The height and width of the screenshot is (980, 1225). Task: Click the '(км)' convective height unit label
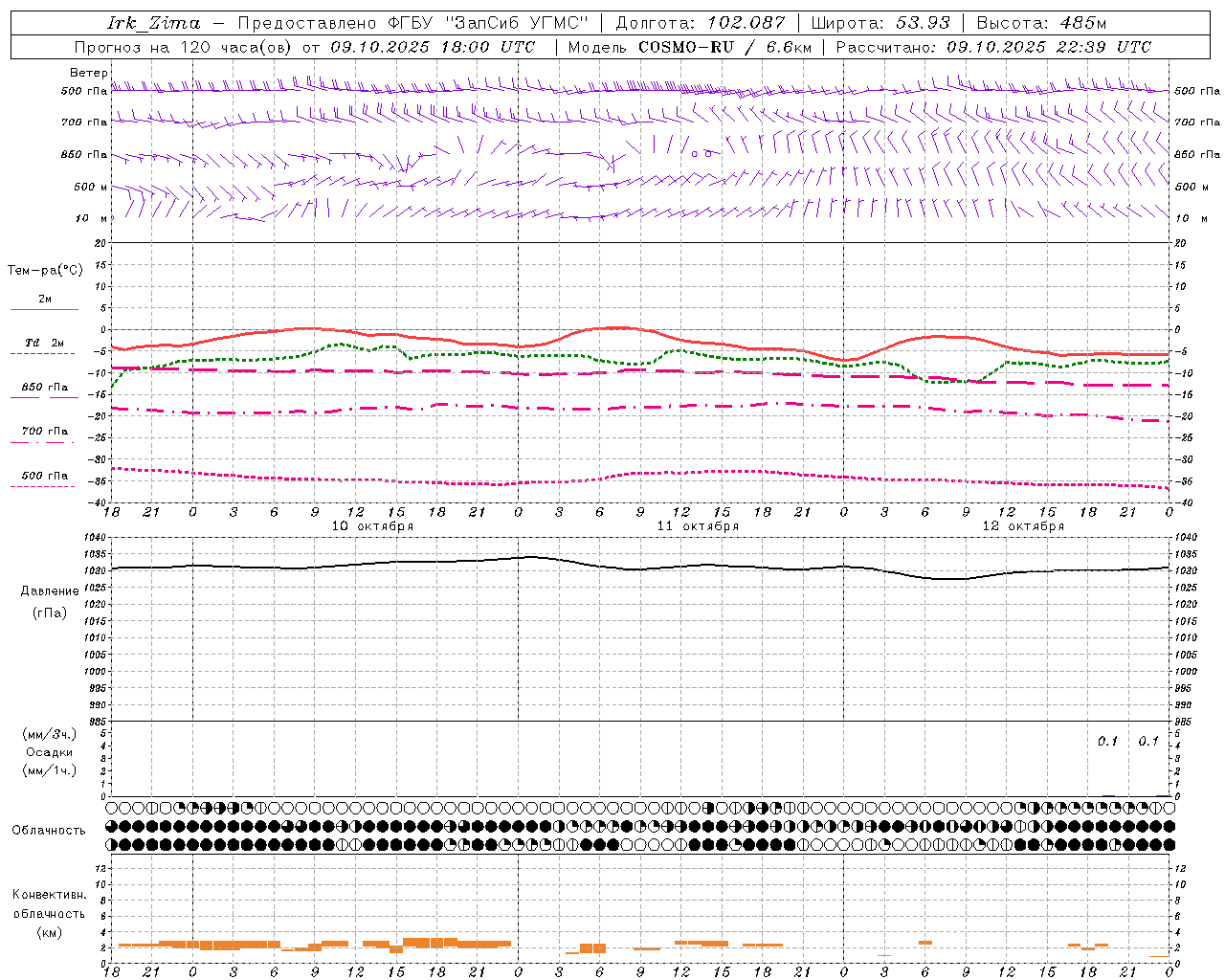(50, 931)
